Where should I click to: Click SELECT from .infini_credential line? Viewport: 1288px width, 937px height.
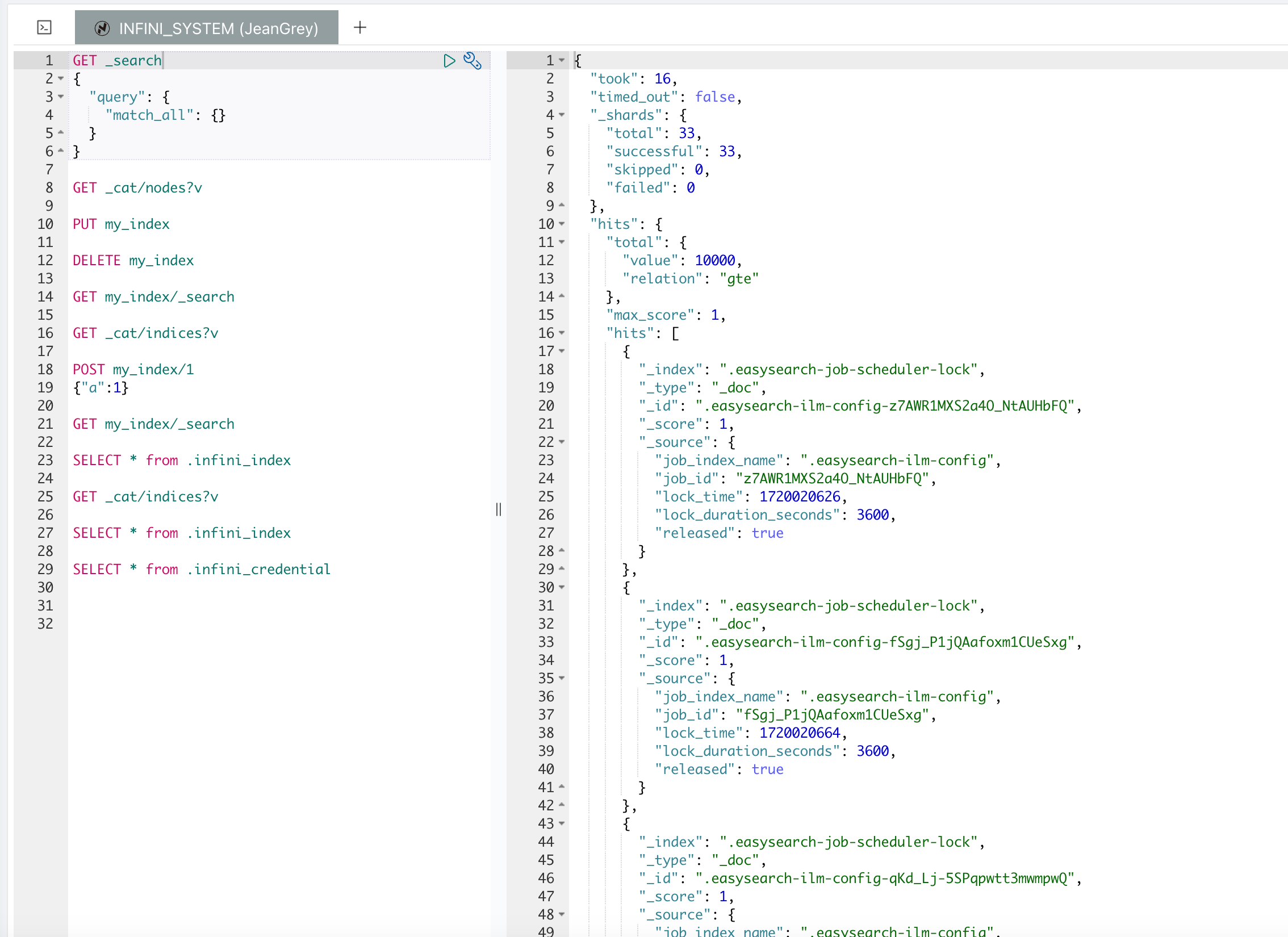(x=202, y=570)
